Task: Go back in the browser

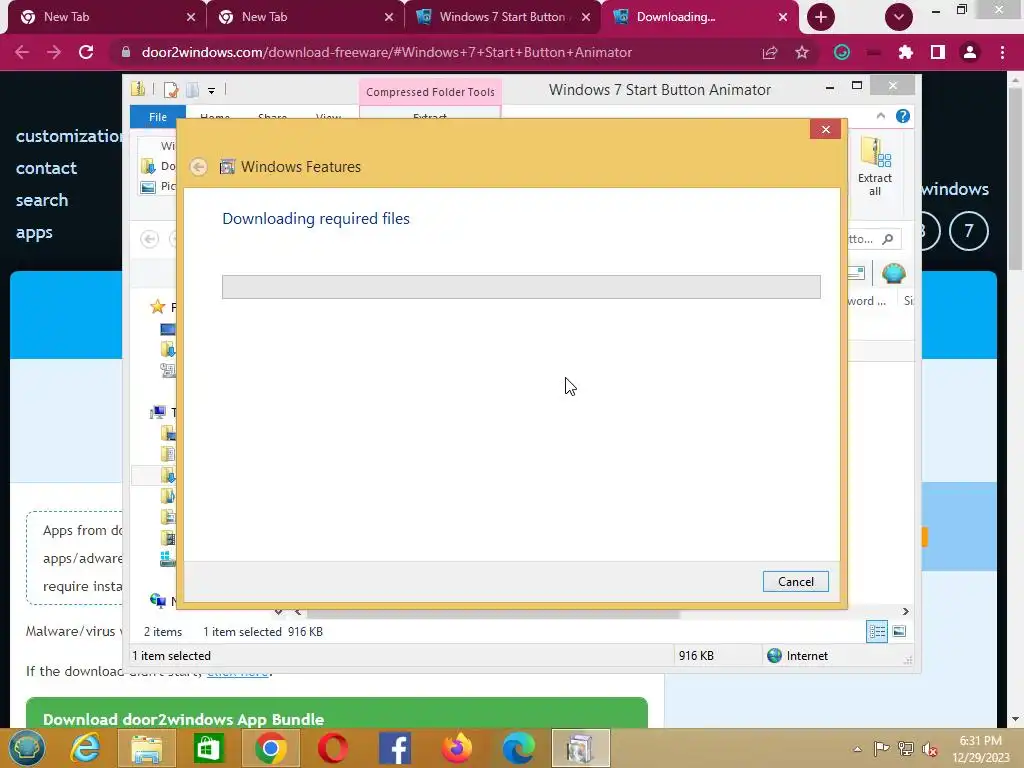Action: [22, 52]
